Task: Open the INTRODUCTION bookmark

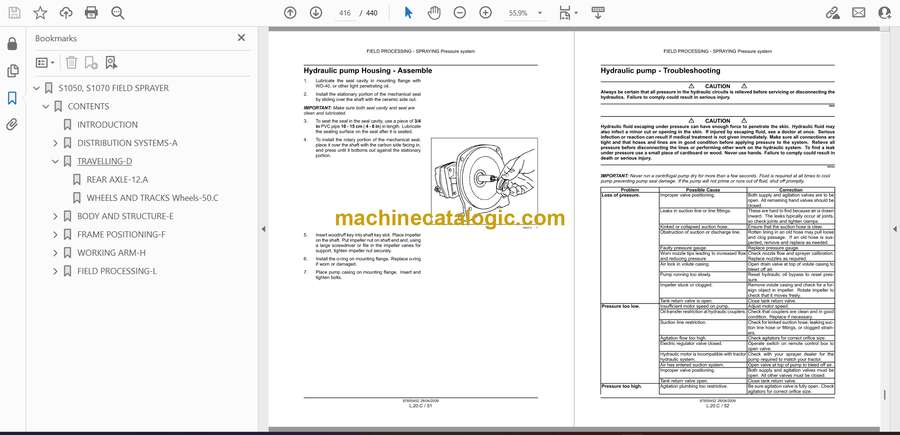Action: coord(107,125)
